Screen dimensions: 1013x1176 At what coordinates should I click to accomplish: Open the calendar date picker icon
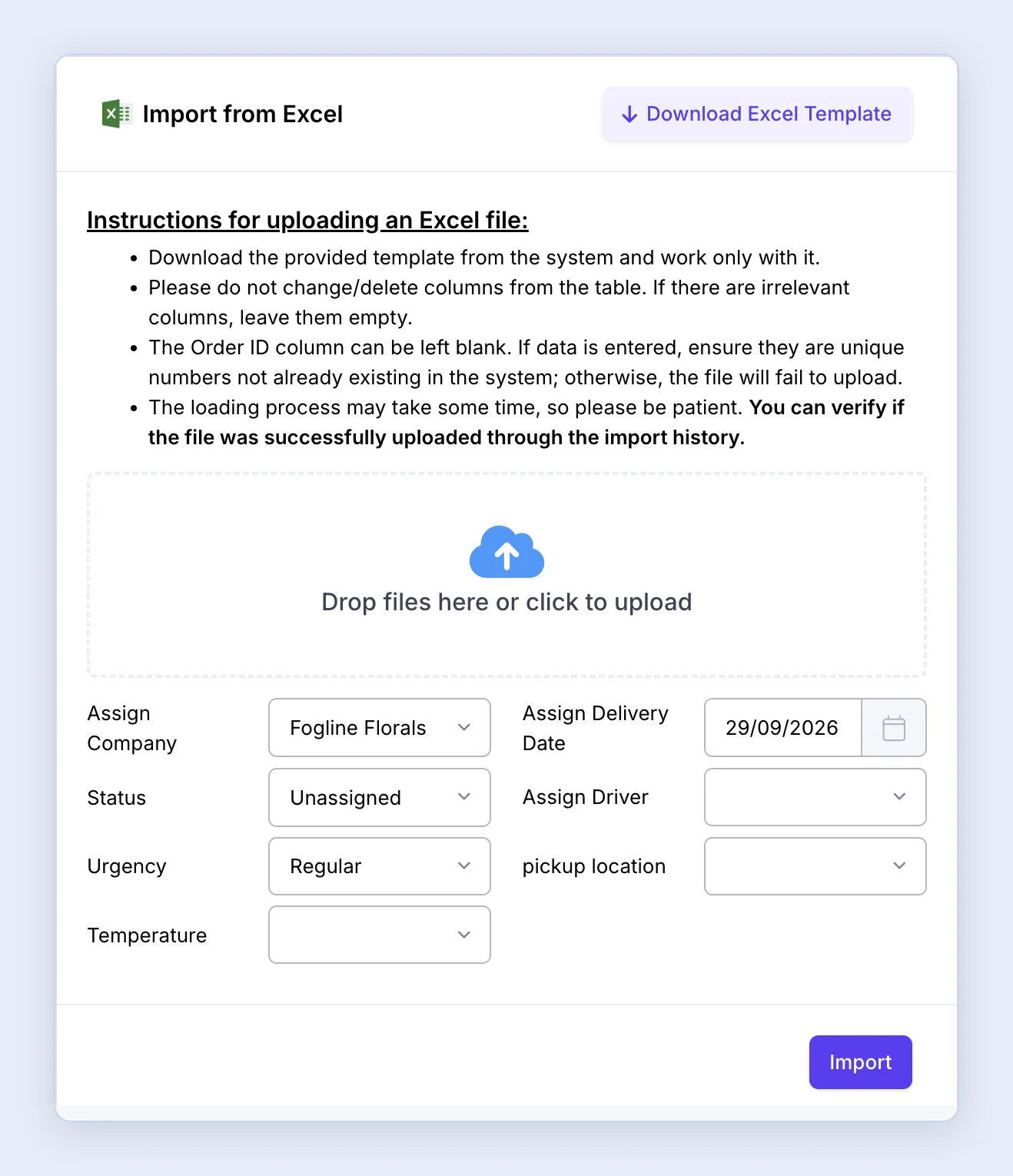click(894, 728)
